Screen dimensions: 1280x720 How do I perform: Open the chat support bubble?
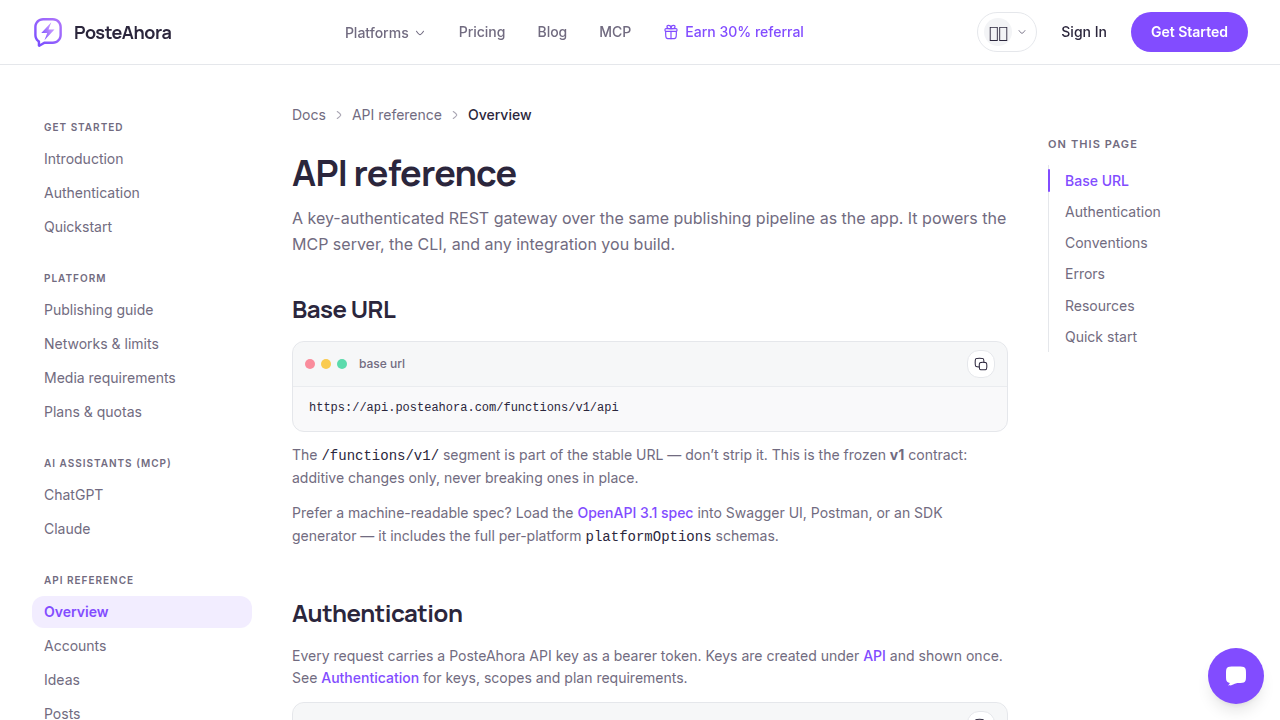pyautogui.click(x=1236, y=676)
